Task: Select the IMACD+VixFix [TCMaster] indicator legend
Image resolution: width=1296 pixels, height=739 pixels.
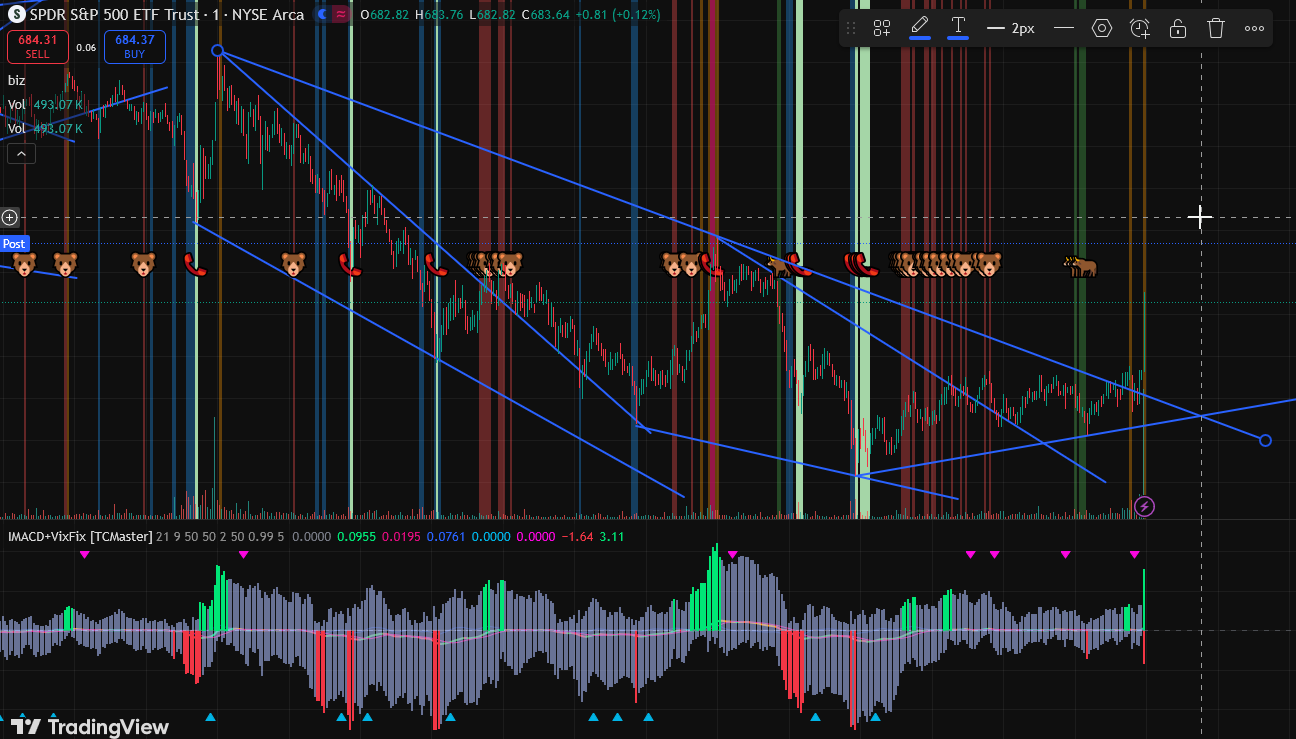Action: point(80,537)
